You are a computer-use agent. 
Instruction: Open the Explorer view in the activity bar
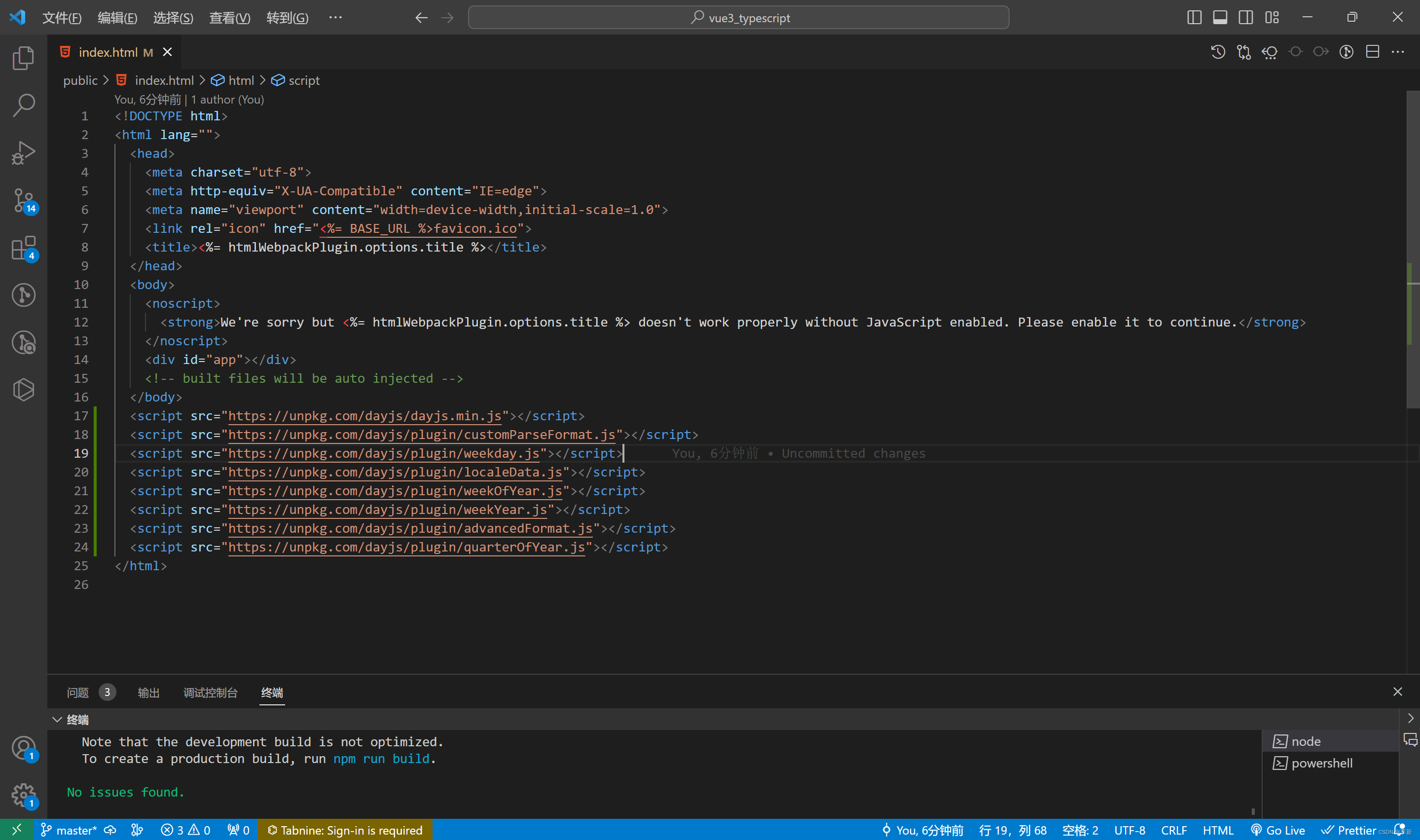pyautogui.click(x=23, y=58)
